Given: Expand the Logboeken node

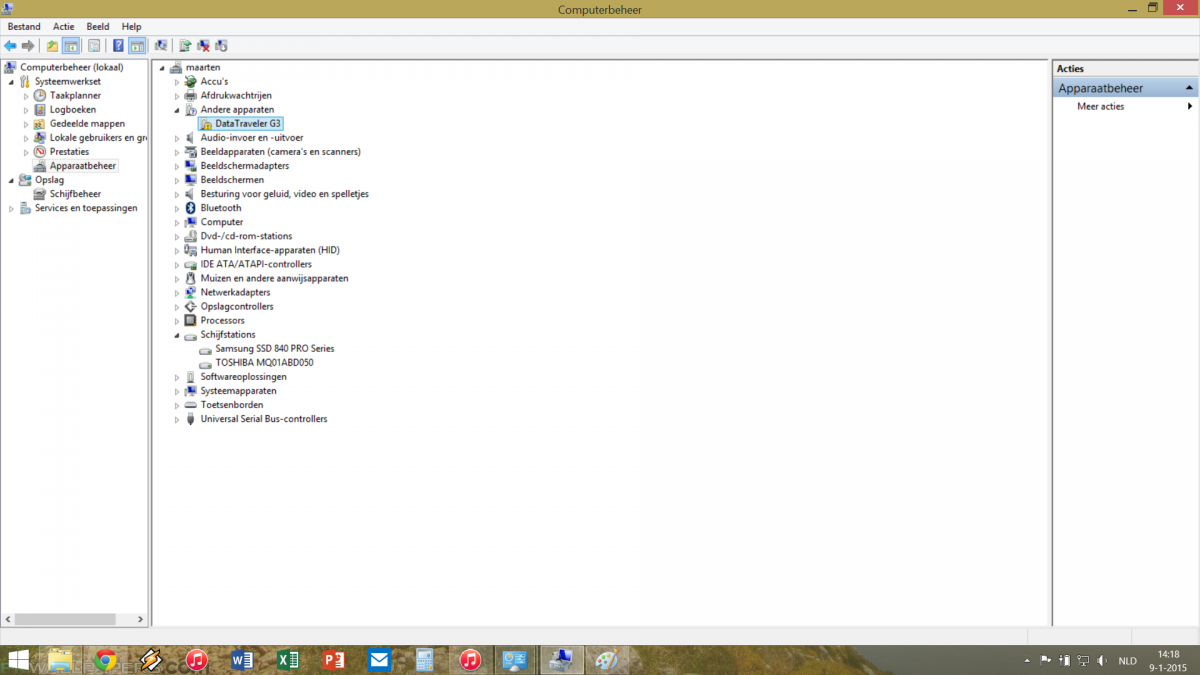Looking at the screenshot, I should pyautogui.click(x=26, y=109).
